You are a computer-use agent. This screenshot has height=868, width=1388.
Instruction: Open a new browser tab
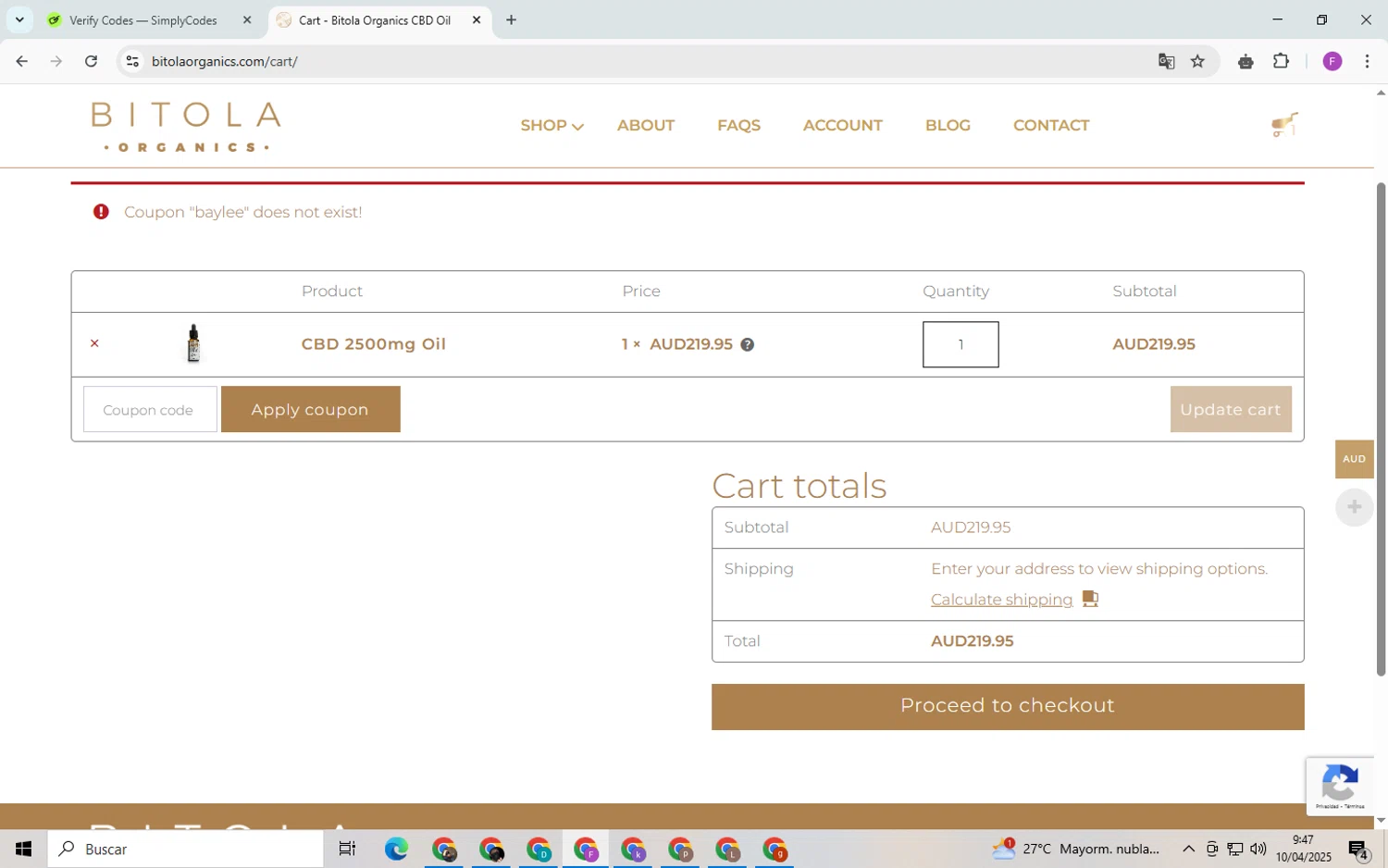pos(511,19)
